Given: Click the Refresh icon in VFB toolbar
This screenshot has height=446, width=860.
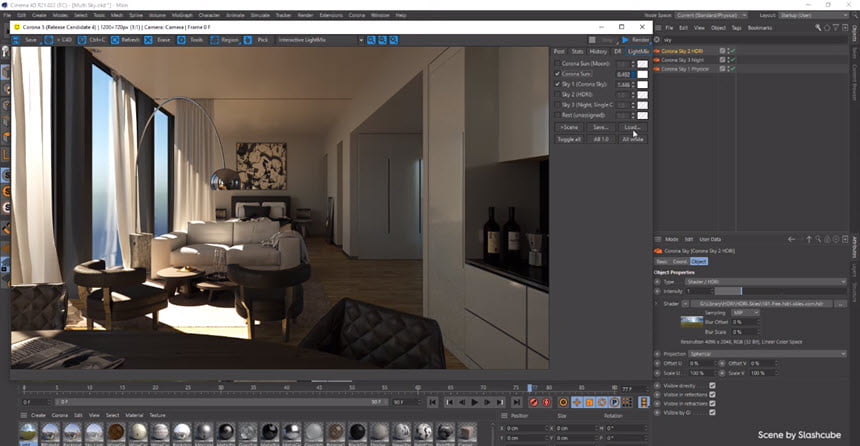Looking at the screenshot, I should (115, 40).
